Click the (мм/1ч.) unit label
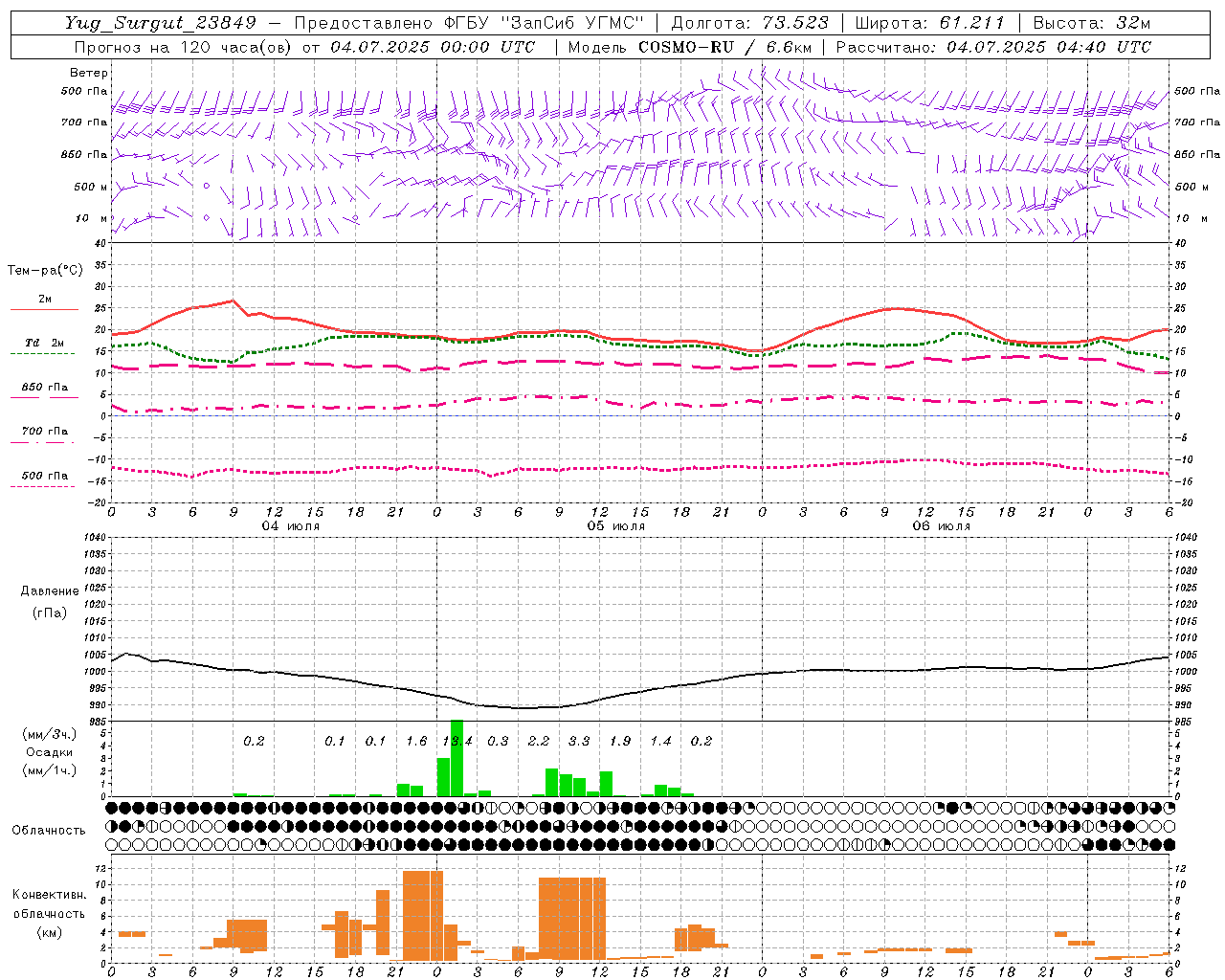Screen dimensions: 1225x980 (x=50, y=770)
